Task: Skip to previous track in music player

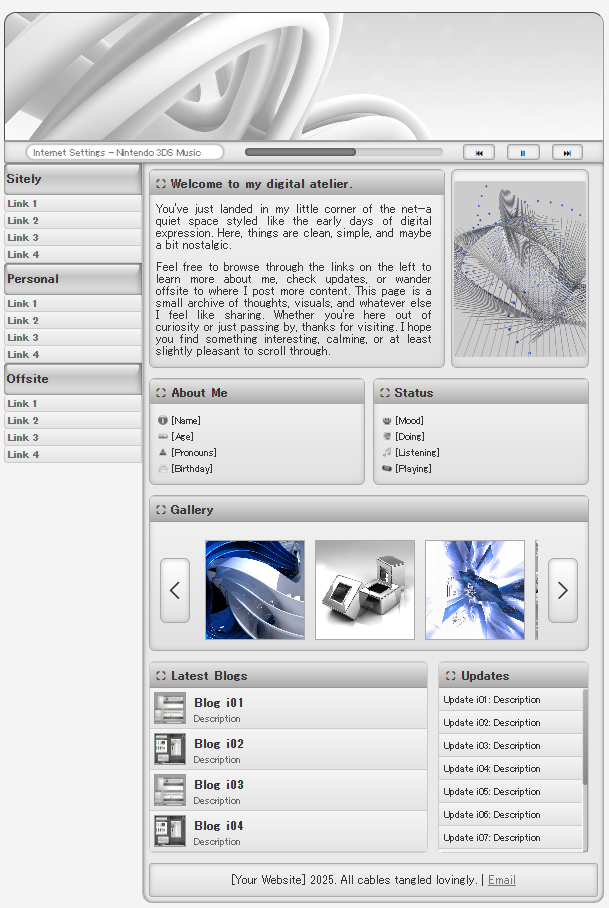Action: pos(479,153)
